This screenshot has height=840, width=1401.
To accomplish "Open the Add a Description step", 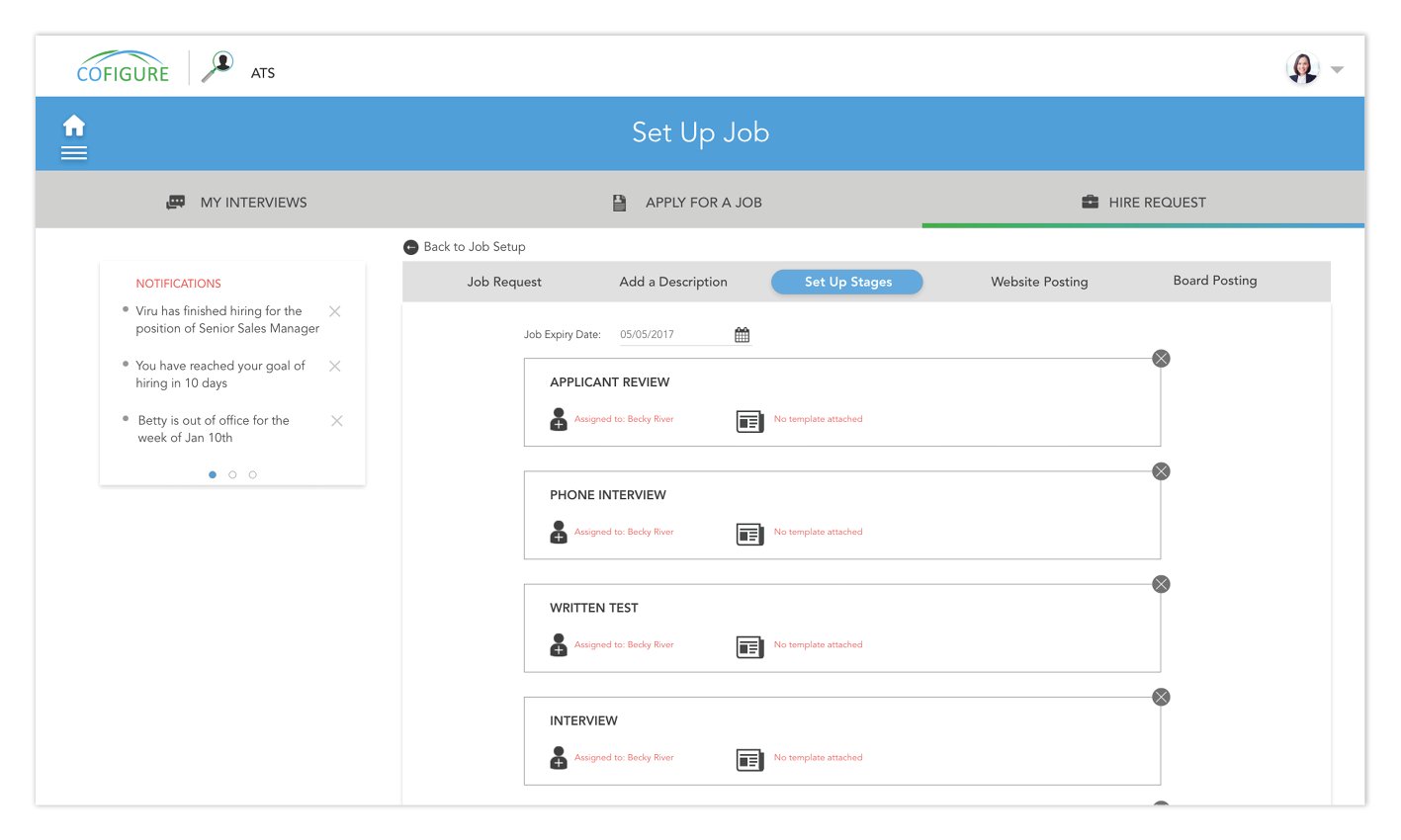I will (x=673, y=283).
